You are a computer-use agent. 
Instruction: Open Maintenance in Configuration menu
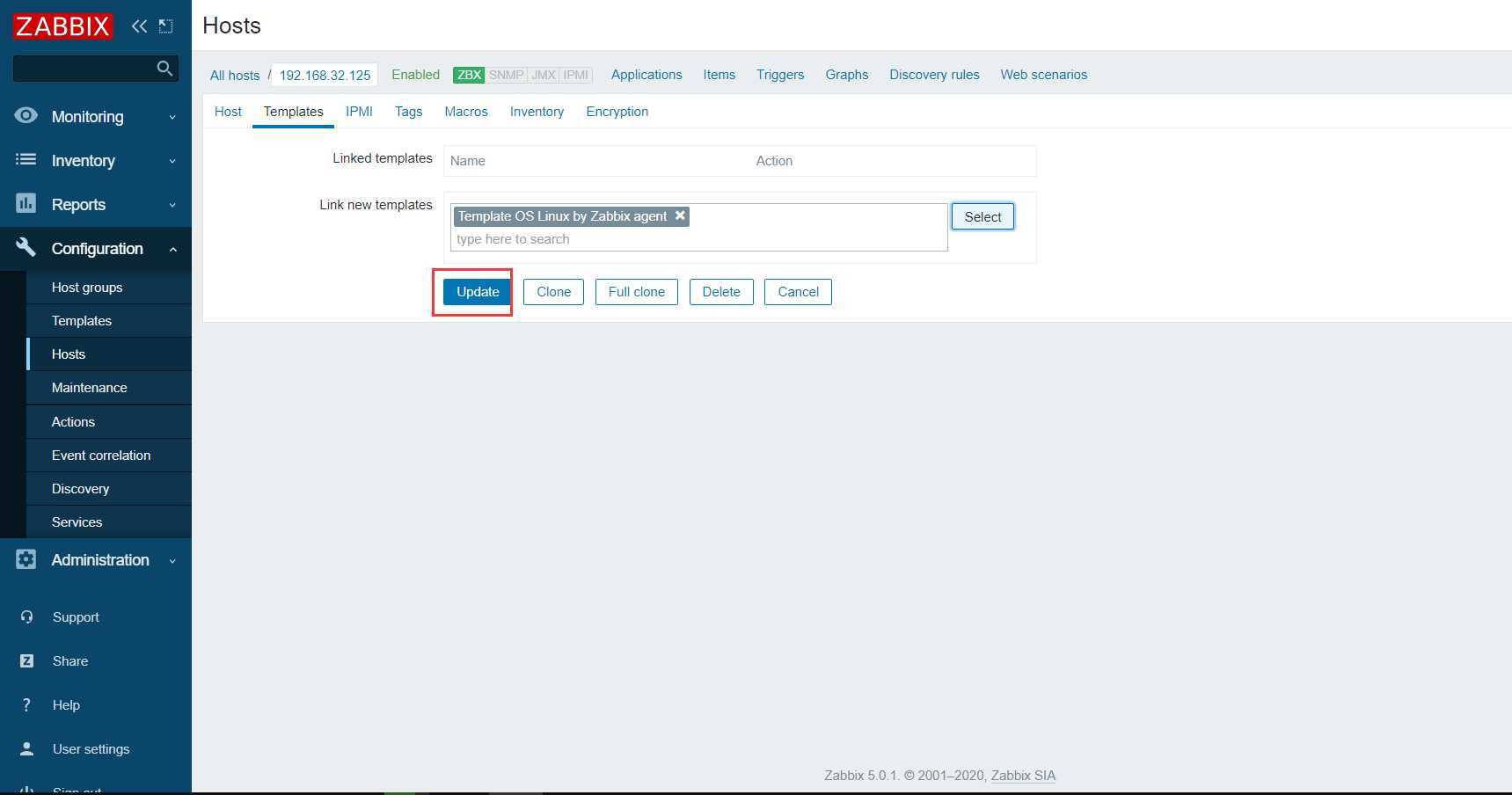(x=109, y=388)
